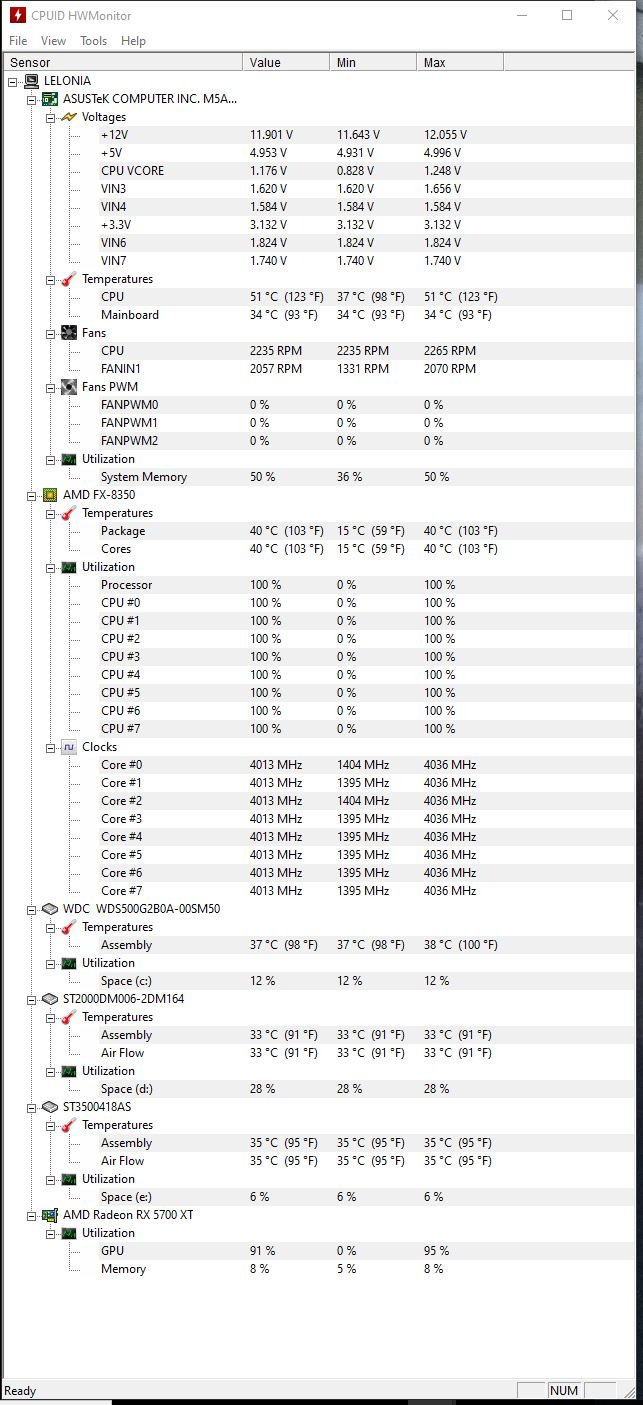Click the Sensor column header
643x1405 pixels.
122,62
